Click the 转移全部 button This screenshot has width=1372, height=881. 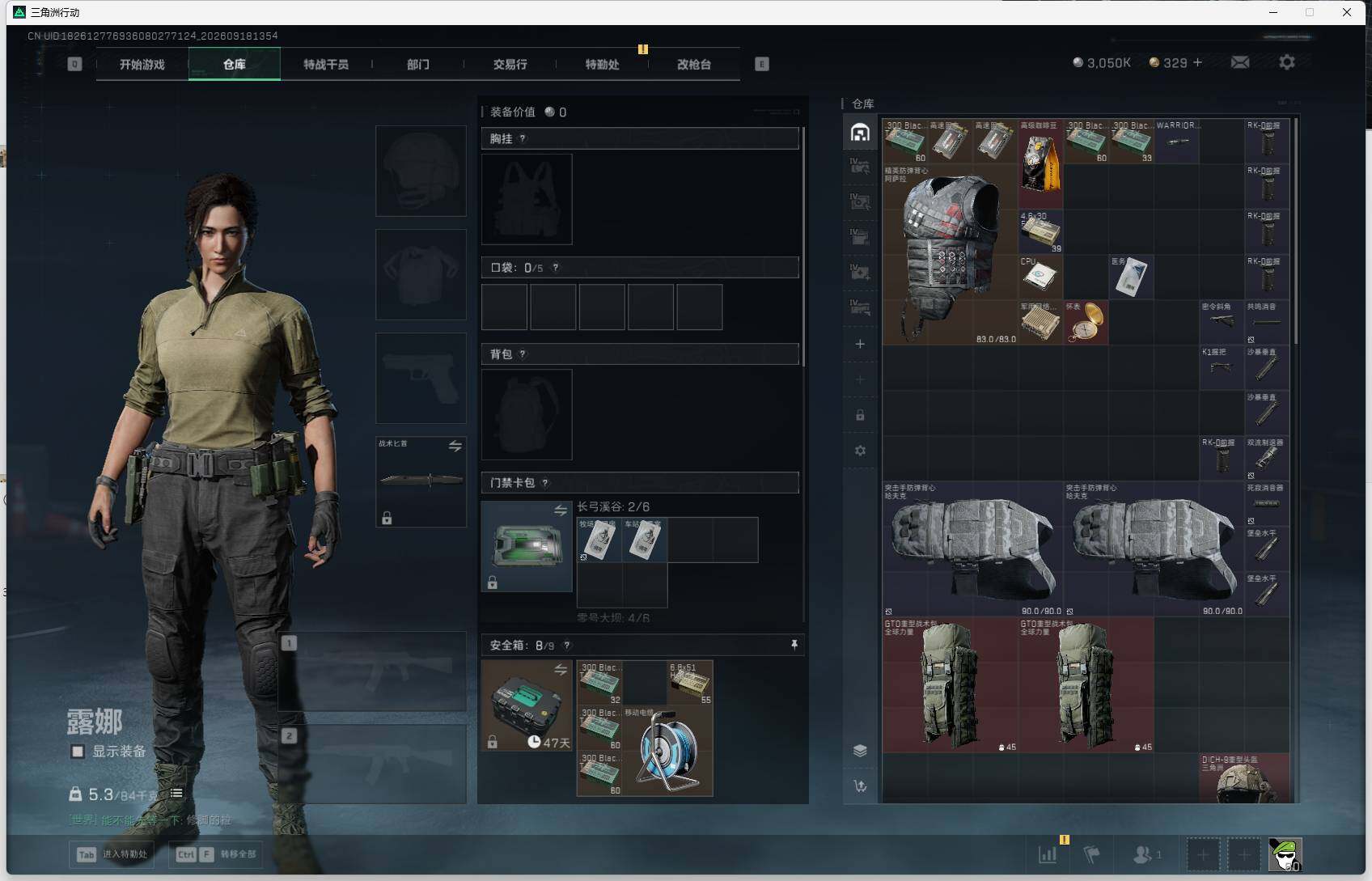[215, 854]
